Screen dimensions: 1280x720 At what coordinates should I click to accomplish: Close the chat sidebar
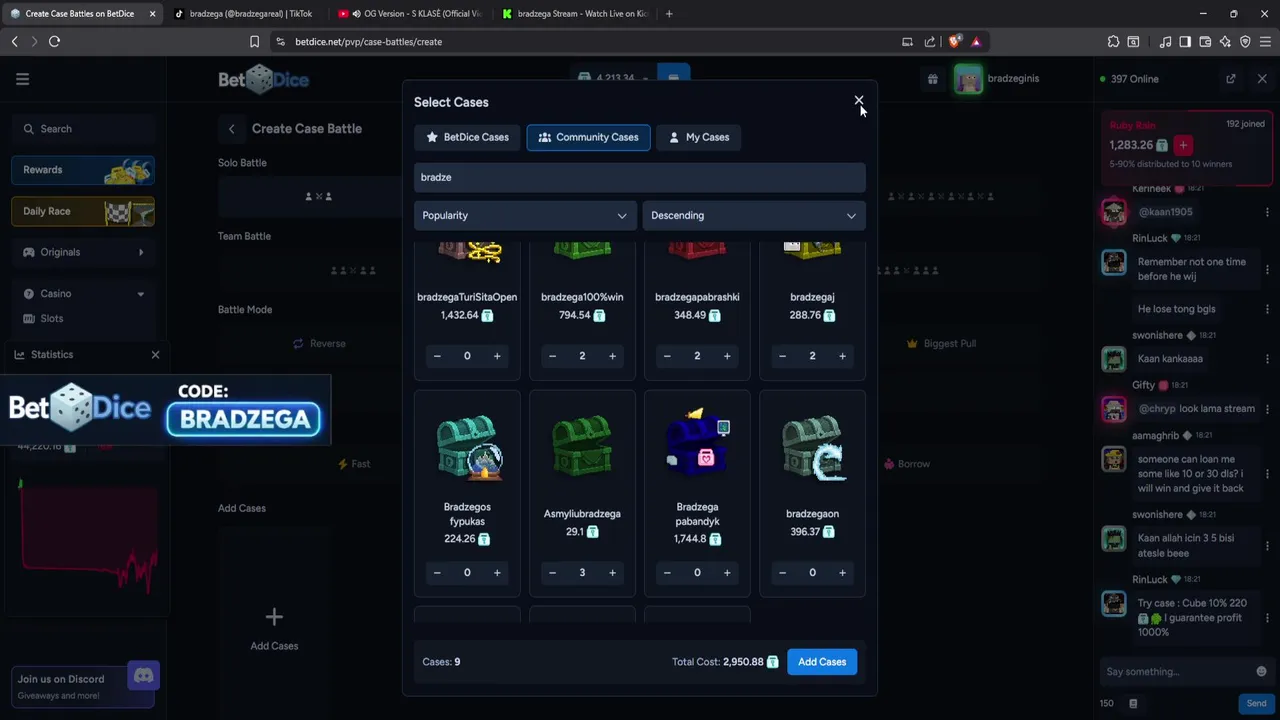pos(1261,79)
